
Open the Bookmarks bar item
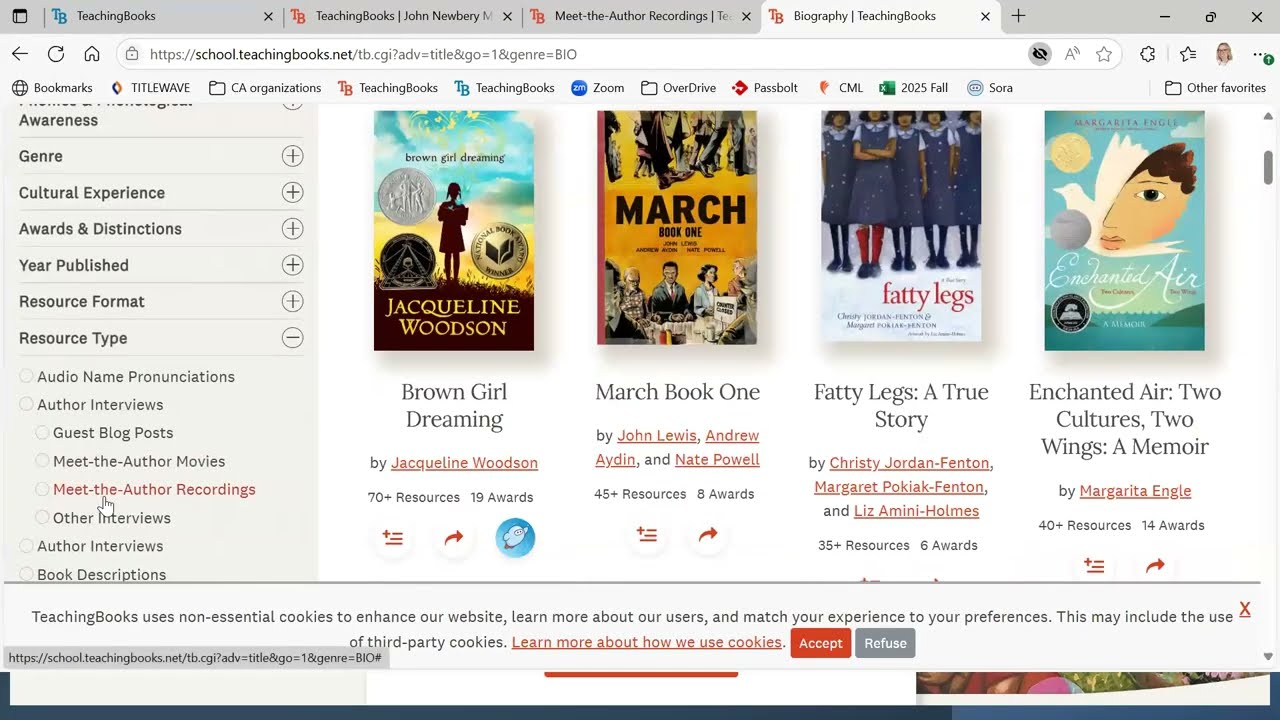[52, 88]
